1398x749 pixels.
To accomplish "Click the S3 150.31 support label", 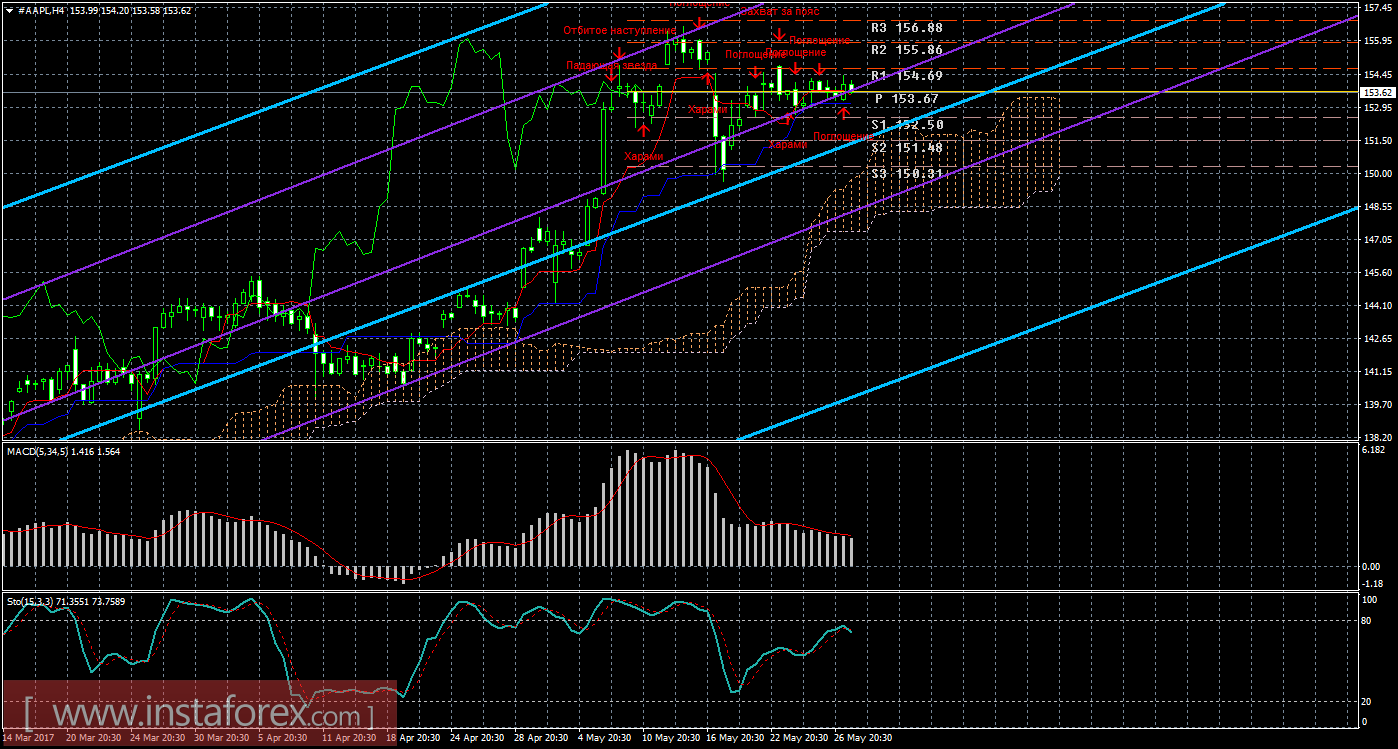I will pos(907,173).
